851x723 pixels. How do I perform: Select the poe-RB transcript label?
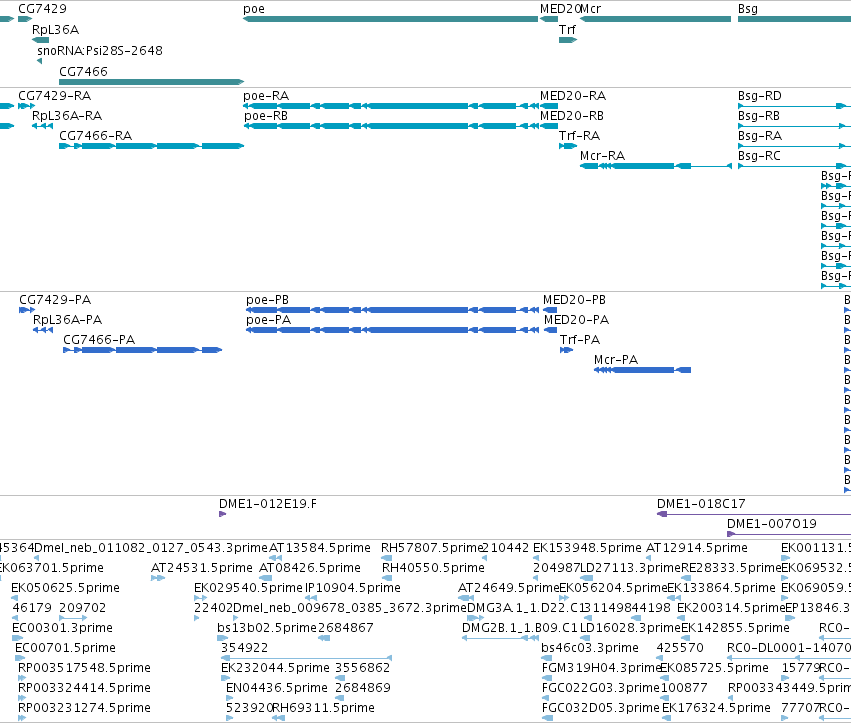point(266,116)
